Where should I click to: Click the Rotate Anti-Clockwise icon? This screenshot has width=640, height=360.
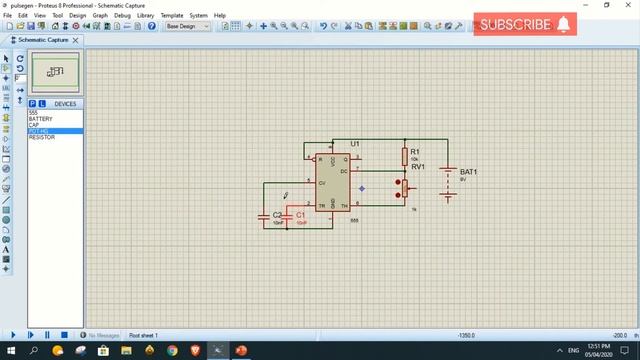coord(20,69)
